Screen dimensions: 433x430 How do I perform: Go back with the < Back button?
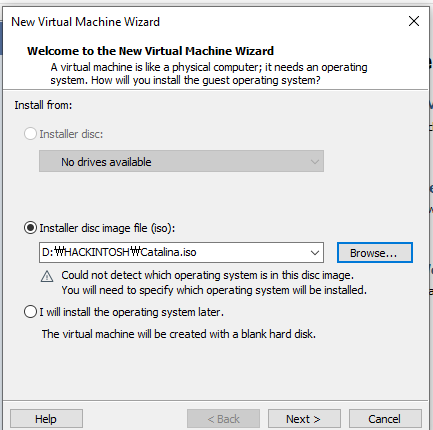click(x=223, y=419)
